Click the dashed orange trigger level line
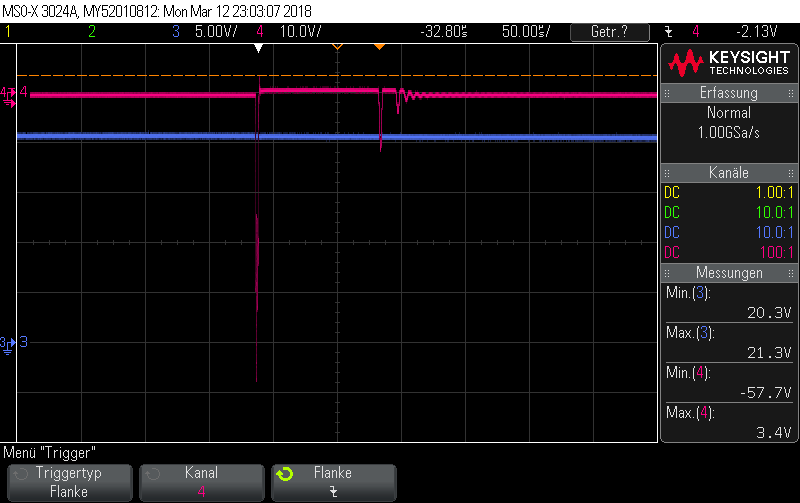This screenshot has height=503, width=800. tap(337, 76)
